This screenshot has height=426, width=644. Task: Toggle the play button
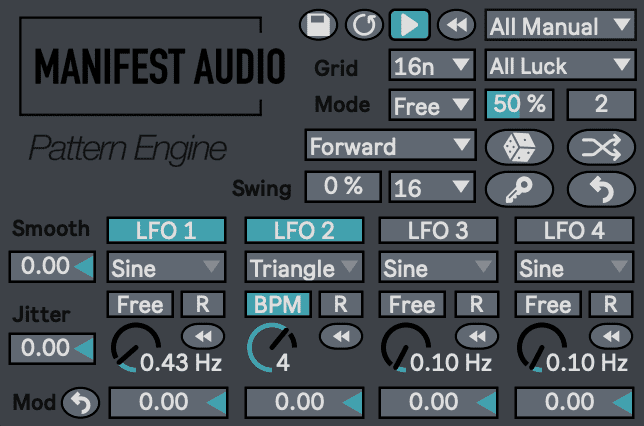409,25
